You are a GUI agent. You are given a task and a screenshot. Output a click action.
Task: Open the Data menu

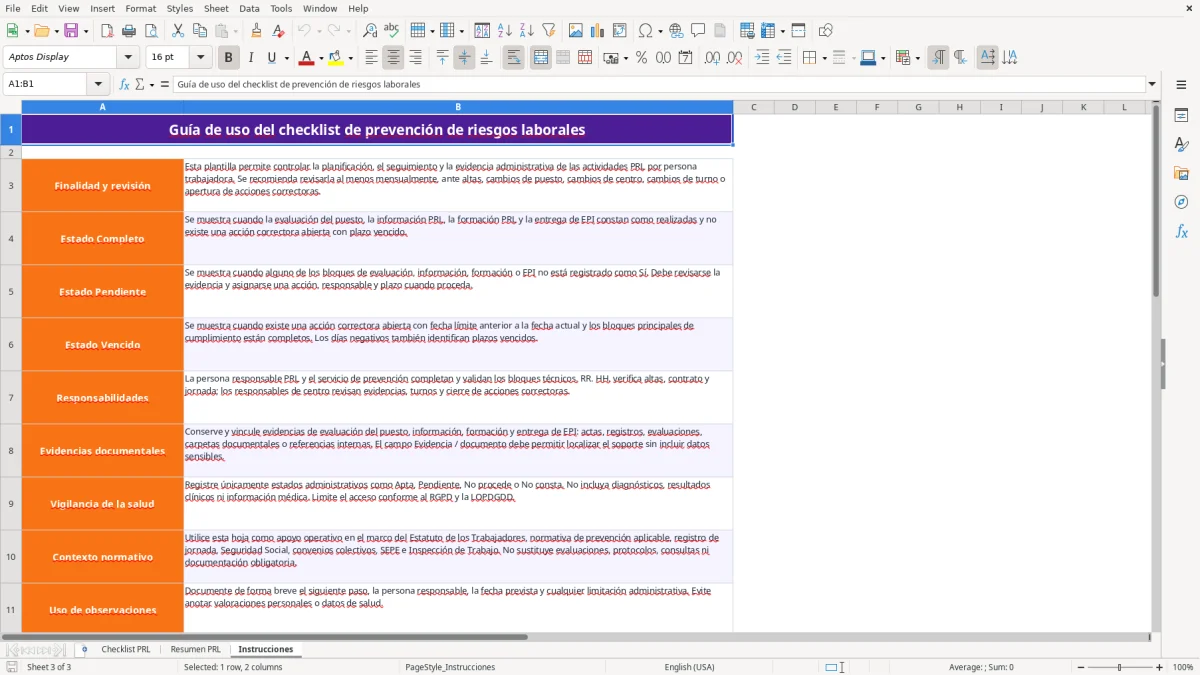point(249,8)
